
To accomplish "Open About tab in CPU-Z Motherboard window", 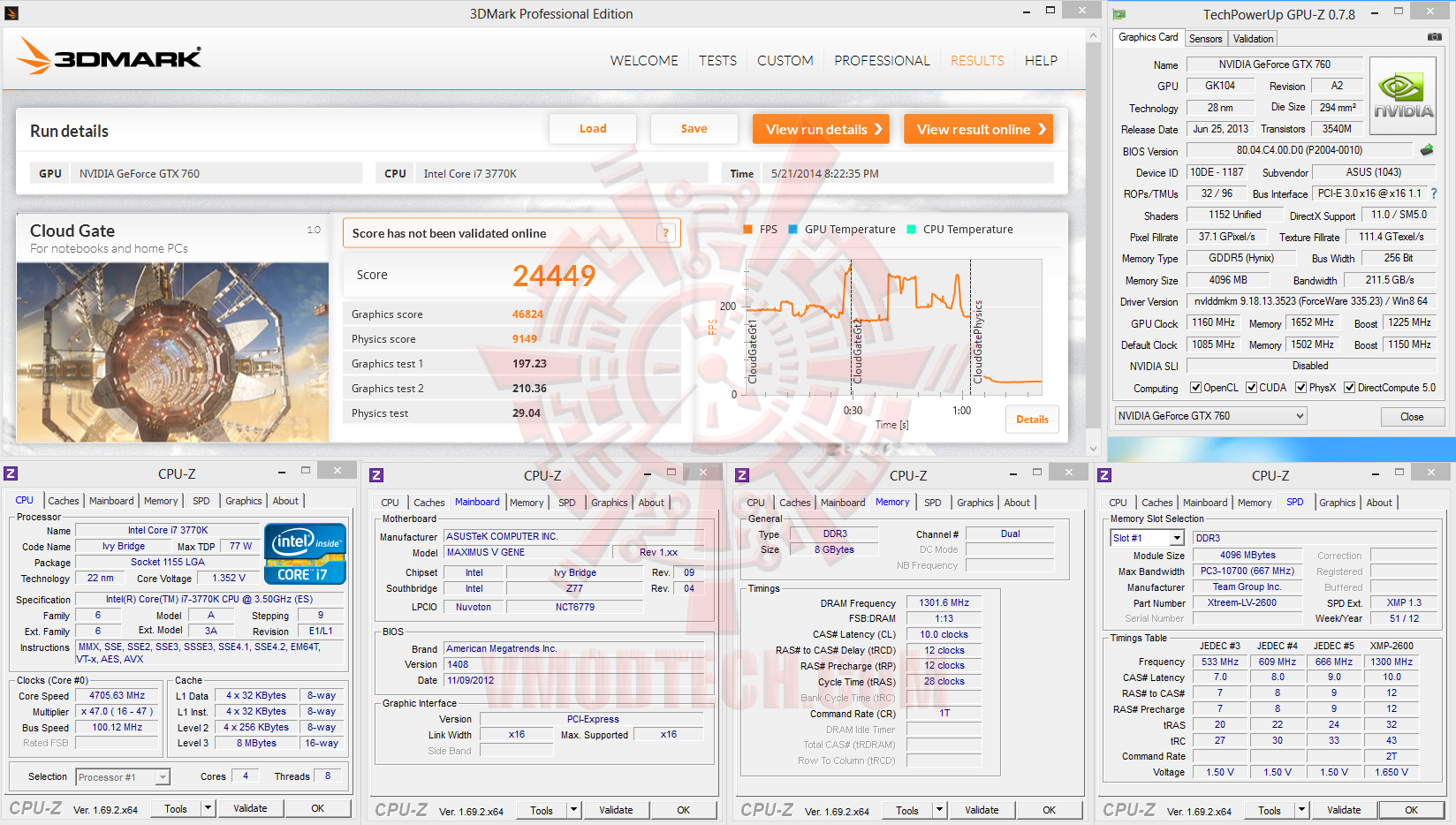I will tap(651, 503).
